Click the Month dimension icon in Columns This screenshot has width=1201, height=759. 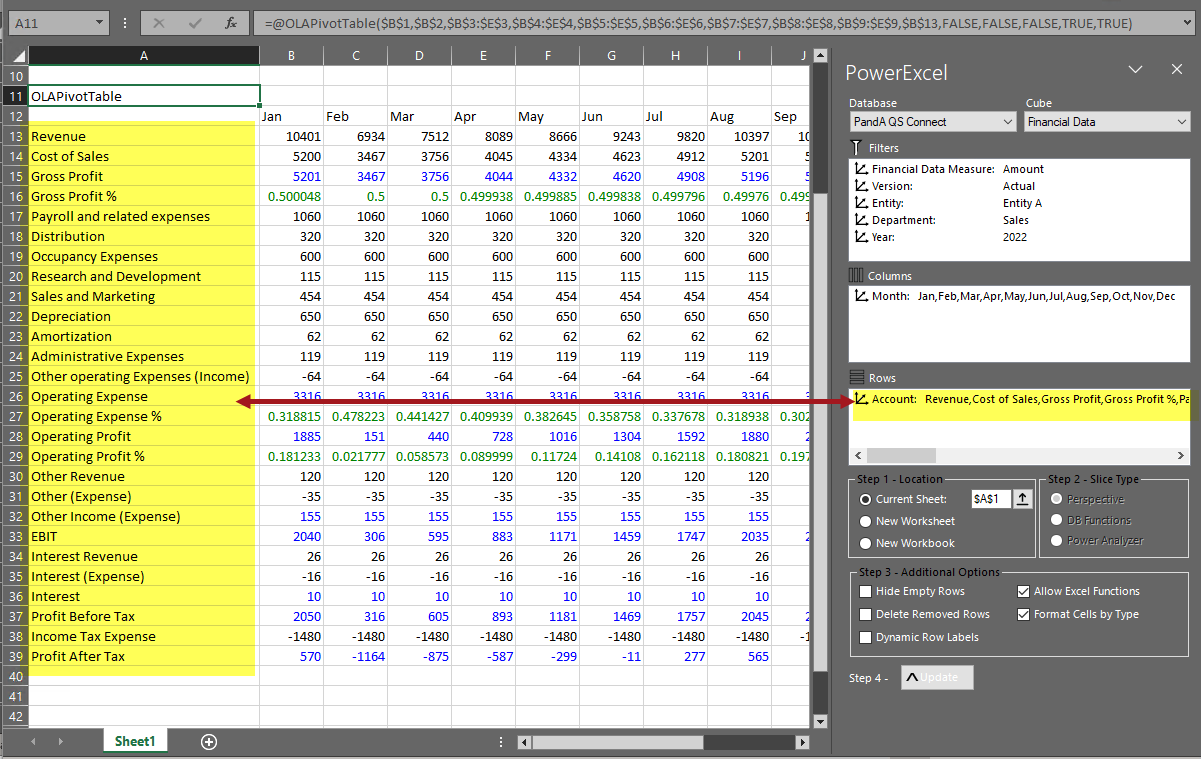861,296
